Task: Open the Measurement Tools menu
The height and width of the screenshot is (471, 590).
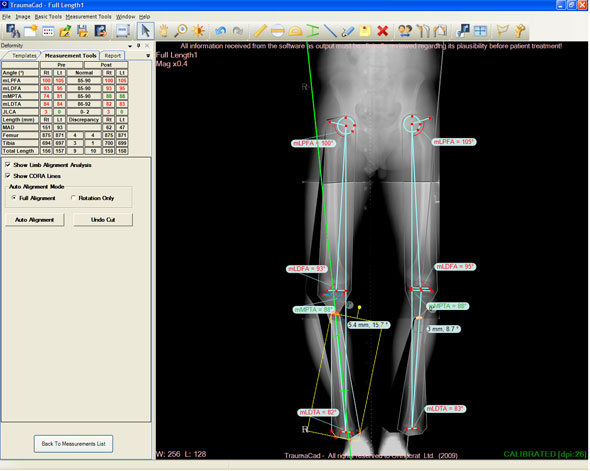Action: [88, 17]
